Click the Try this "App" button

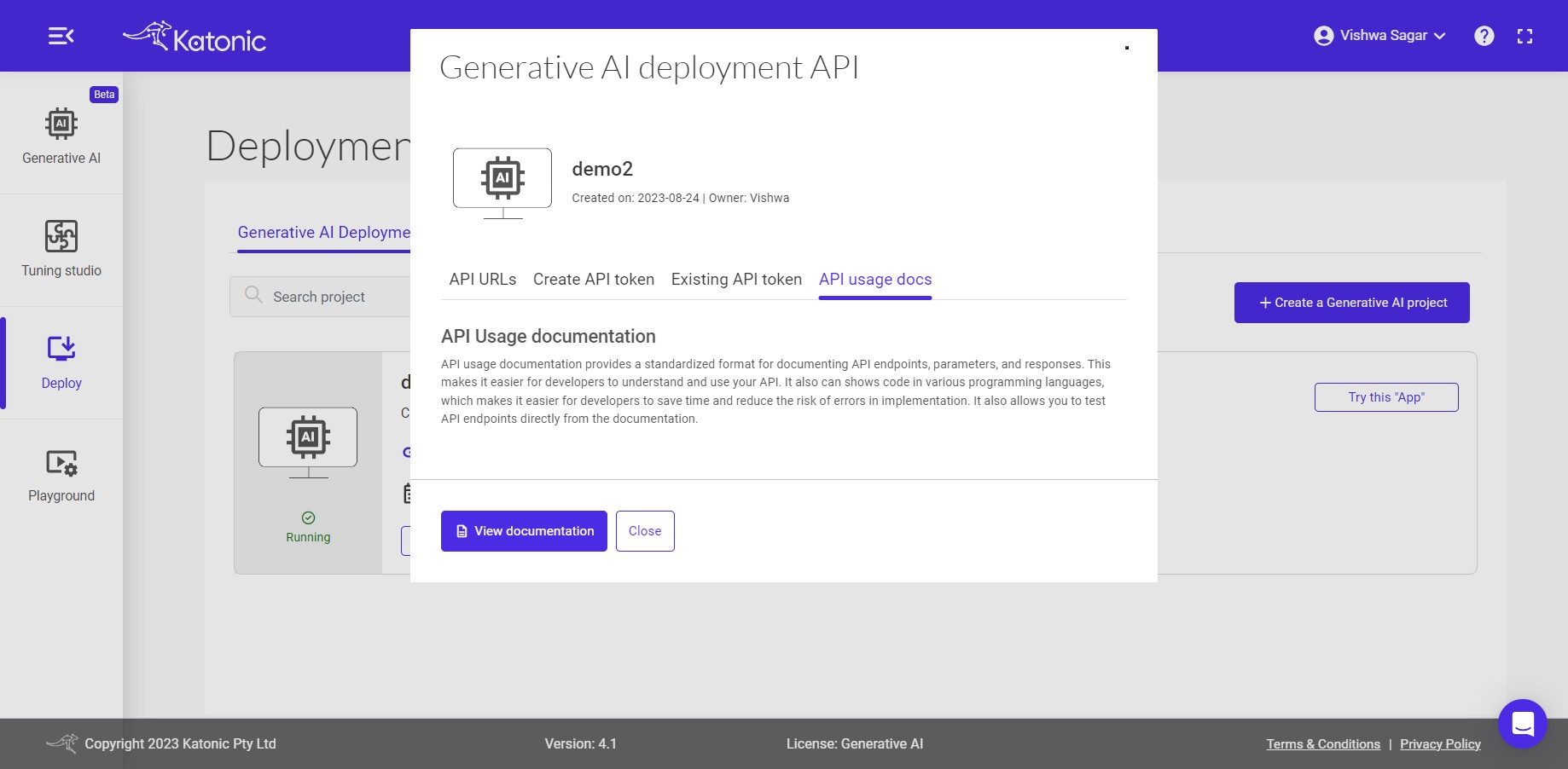point(1386,397)
